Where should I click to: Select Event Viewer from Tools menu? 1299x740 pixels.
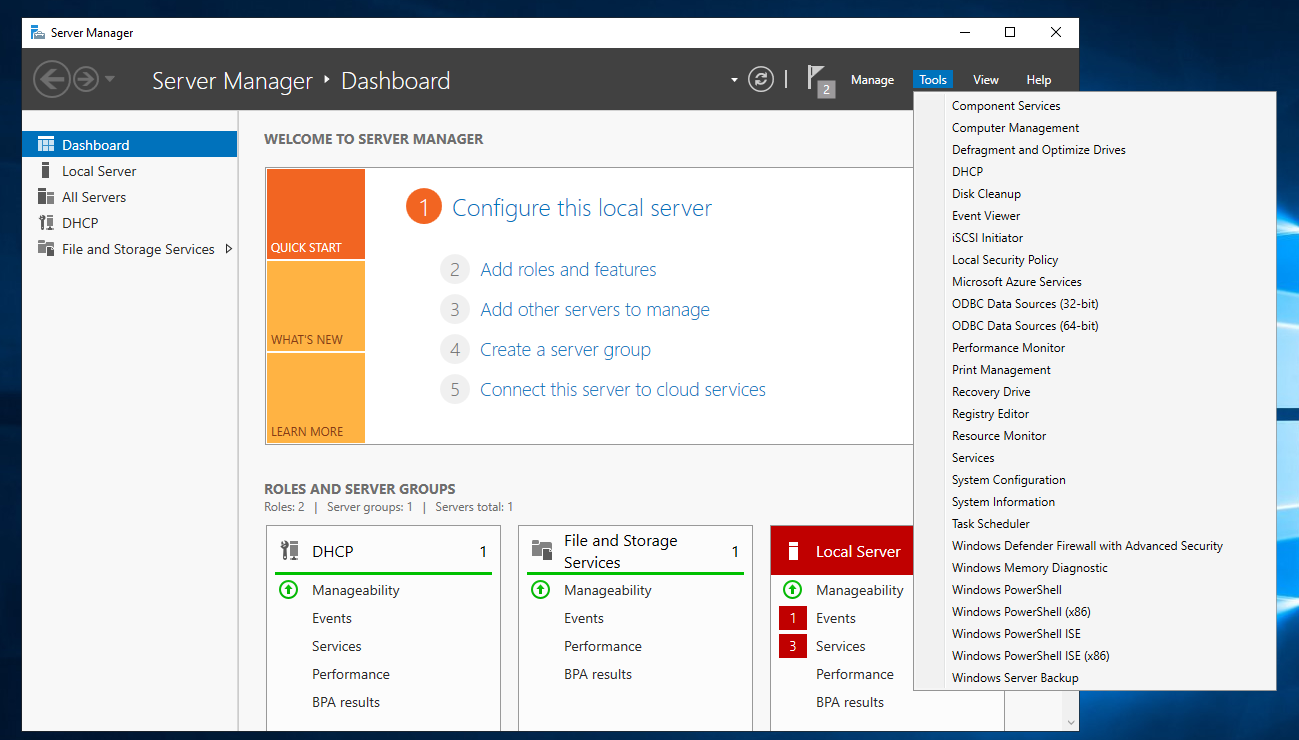[x=986, y=216]
